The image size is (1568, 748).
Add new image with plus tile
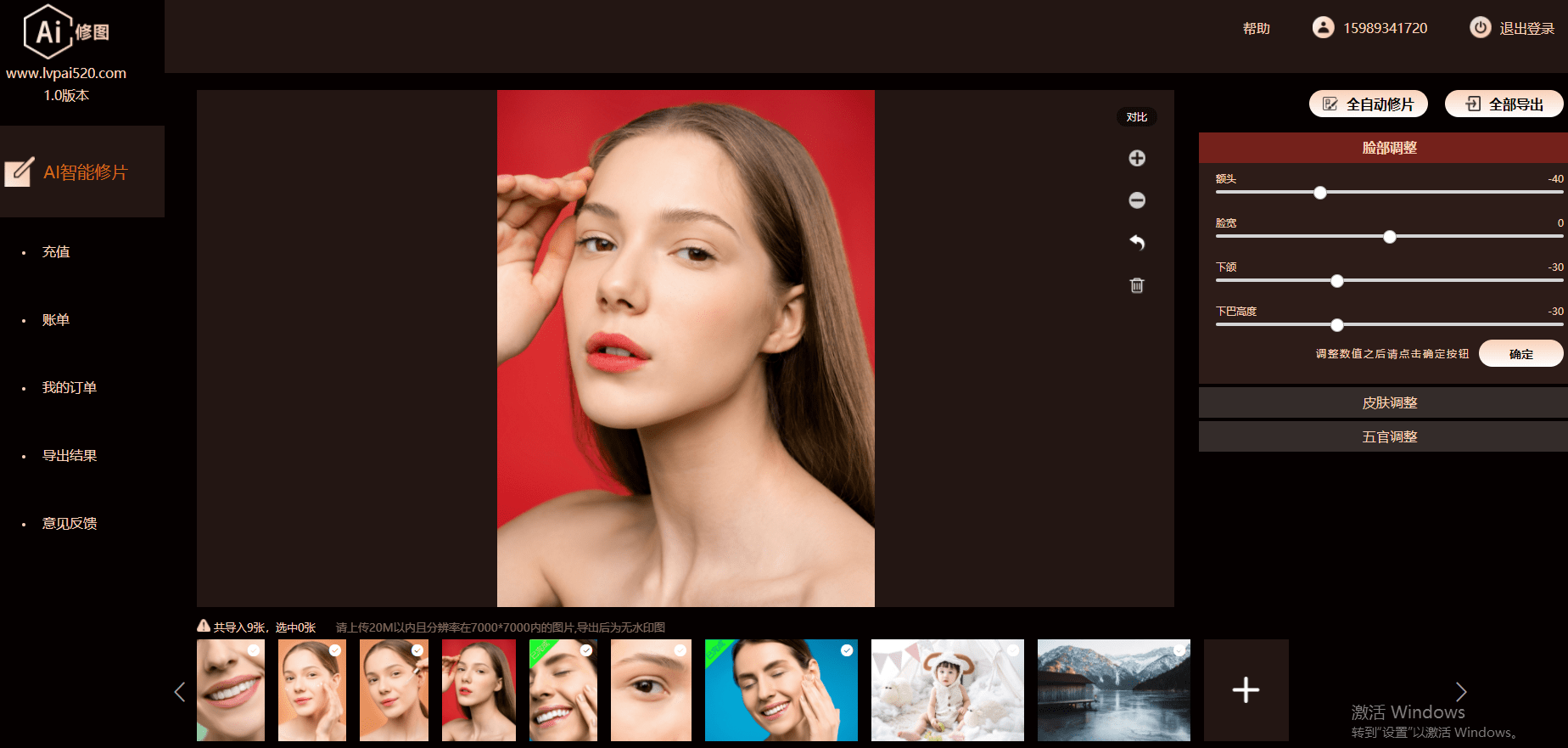1246,690
